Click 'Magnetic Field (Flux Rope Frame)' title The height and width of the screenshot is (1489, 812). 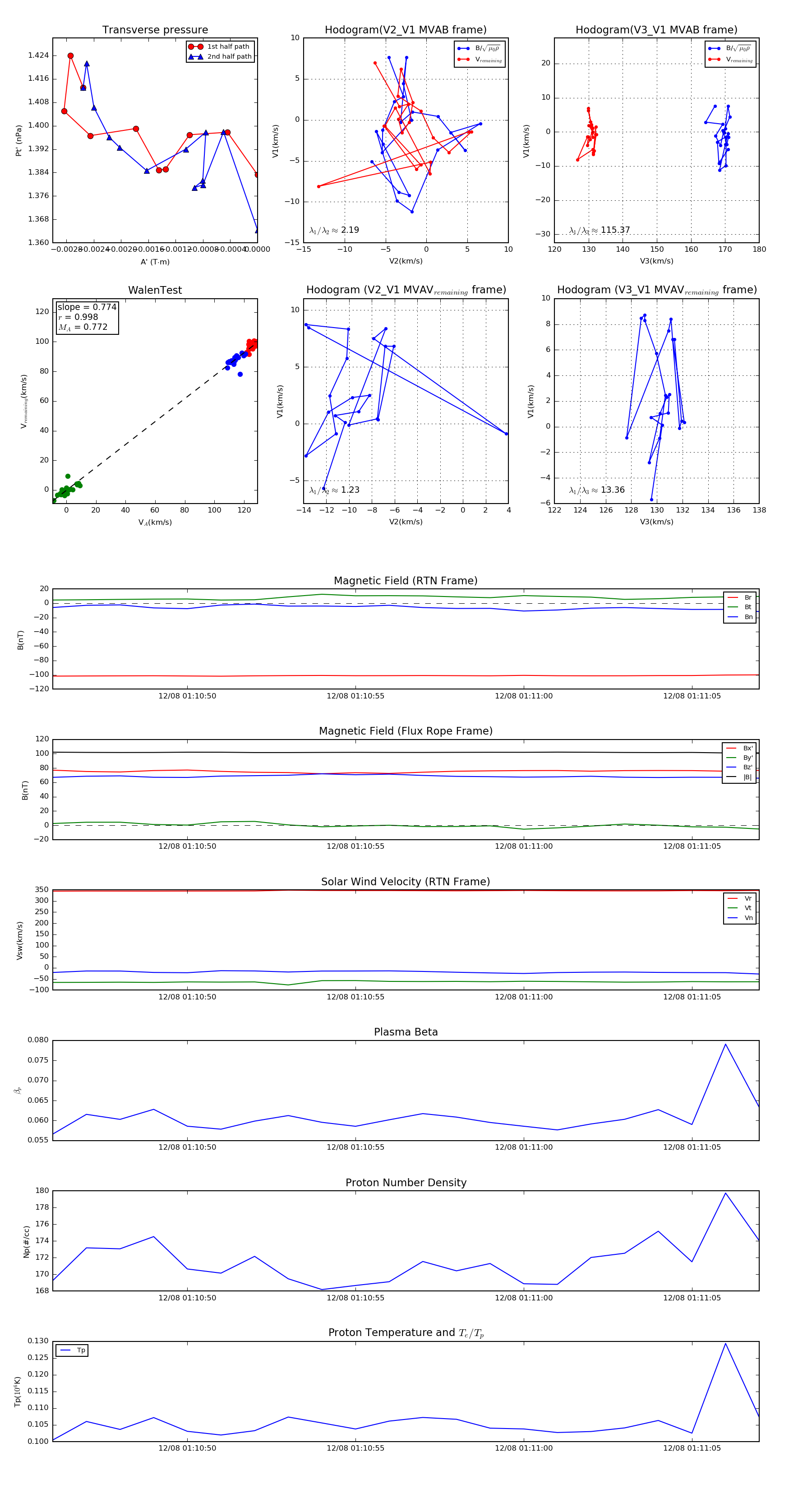(x=406, y=731)
